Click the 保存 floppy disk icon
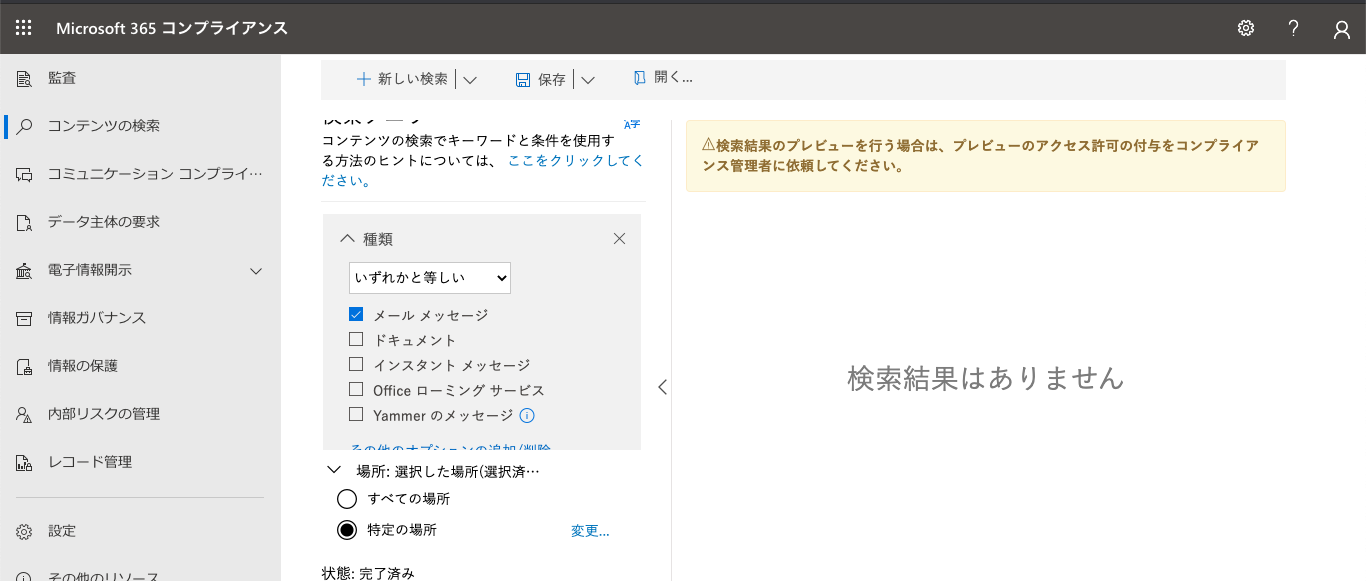Viewport: 1366px width, 581px height. coord(522,80)
